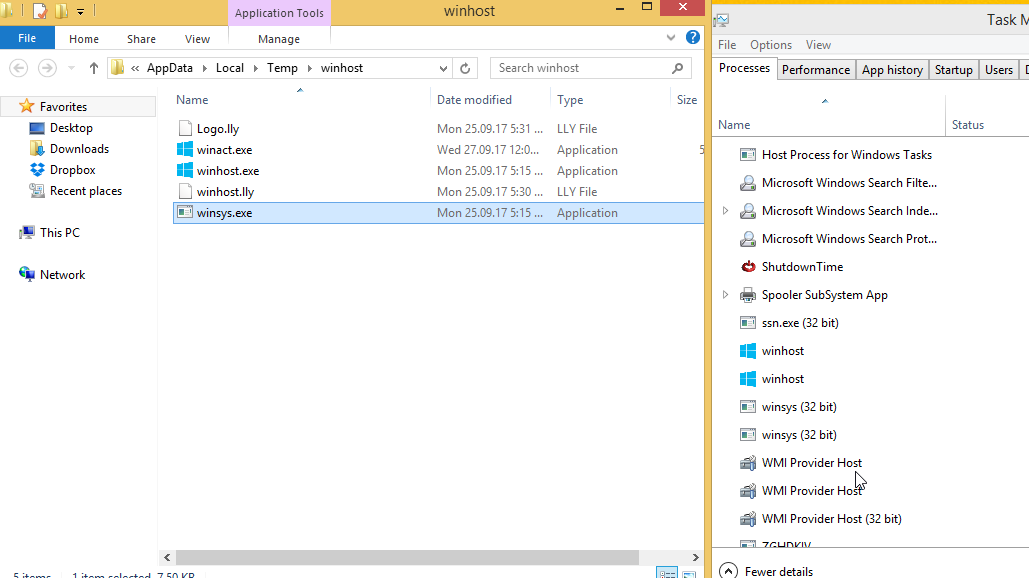Select the winact.exe file icon
Screen dimensions: 1029x578
(x=185, y=150)
